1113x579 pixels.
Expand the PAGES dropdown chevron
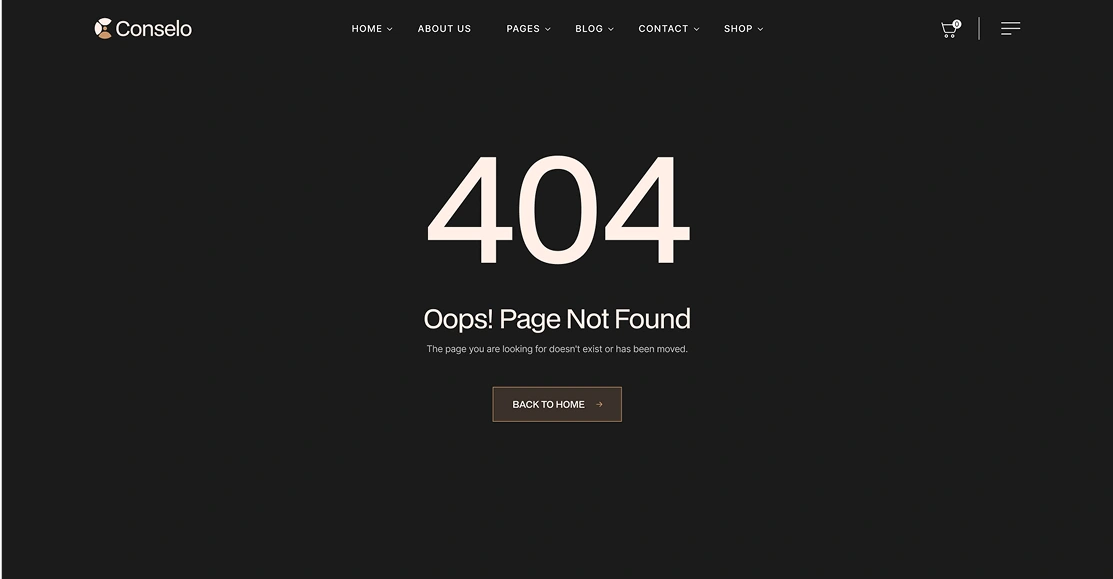click(547, 29)
